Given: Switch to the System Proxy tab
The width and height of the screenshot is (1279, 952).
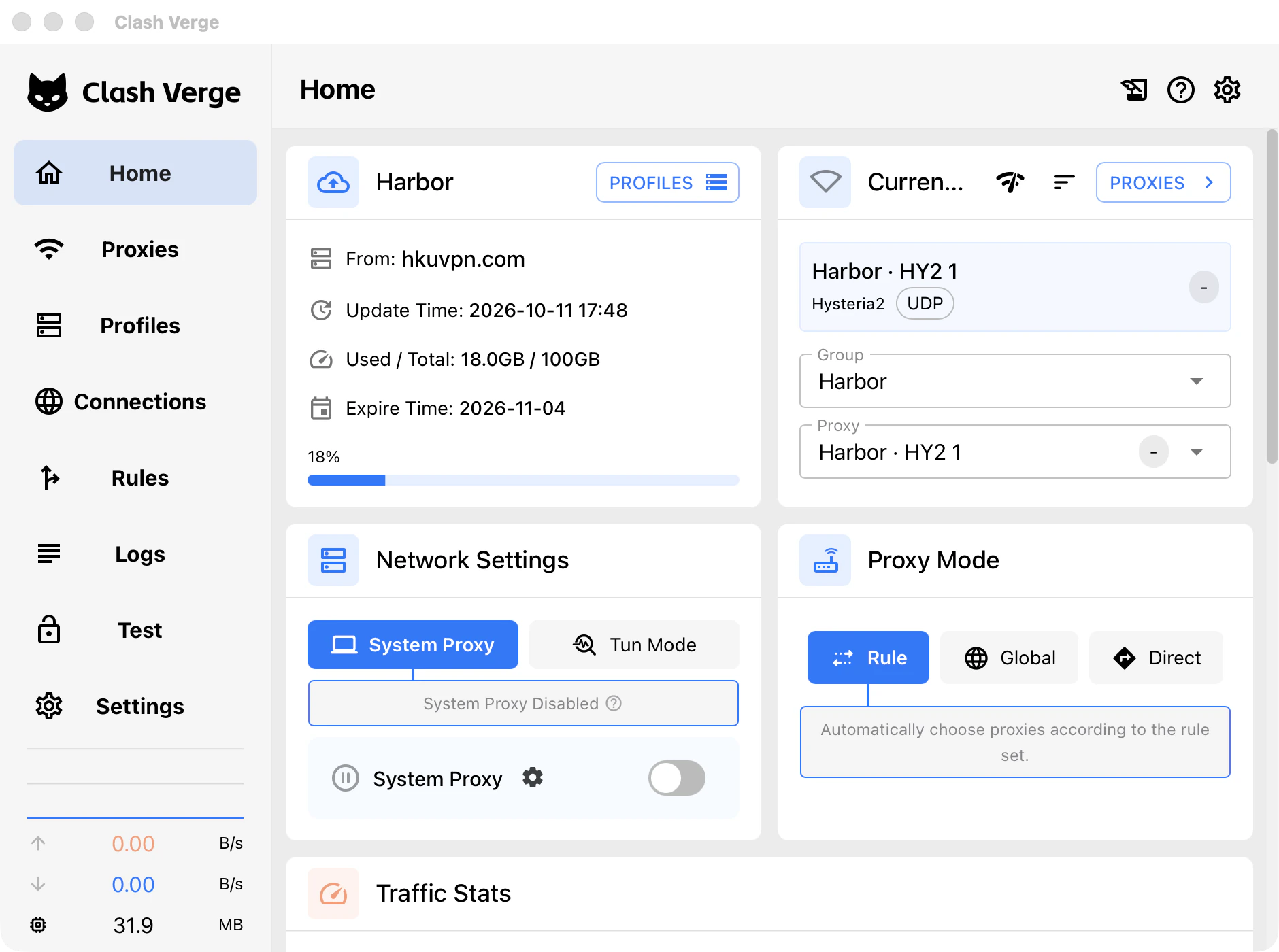Looking at the screenshot, I should pyautogui.click(x=413, y=645).
